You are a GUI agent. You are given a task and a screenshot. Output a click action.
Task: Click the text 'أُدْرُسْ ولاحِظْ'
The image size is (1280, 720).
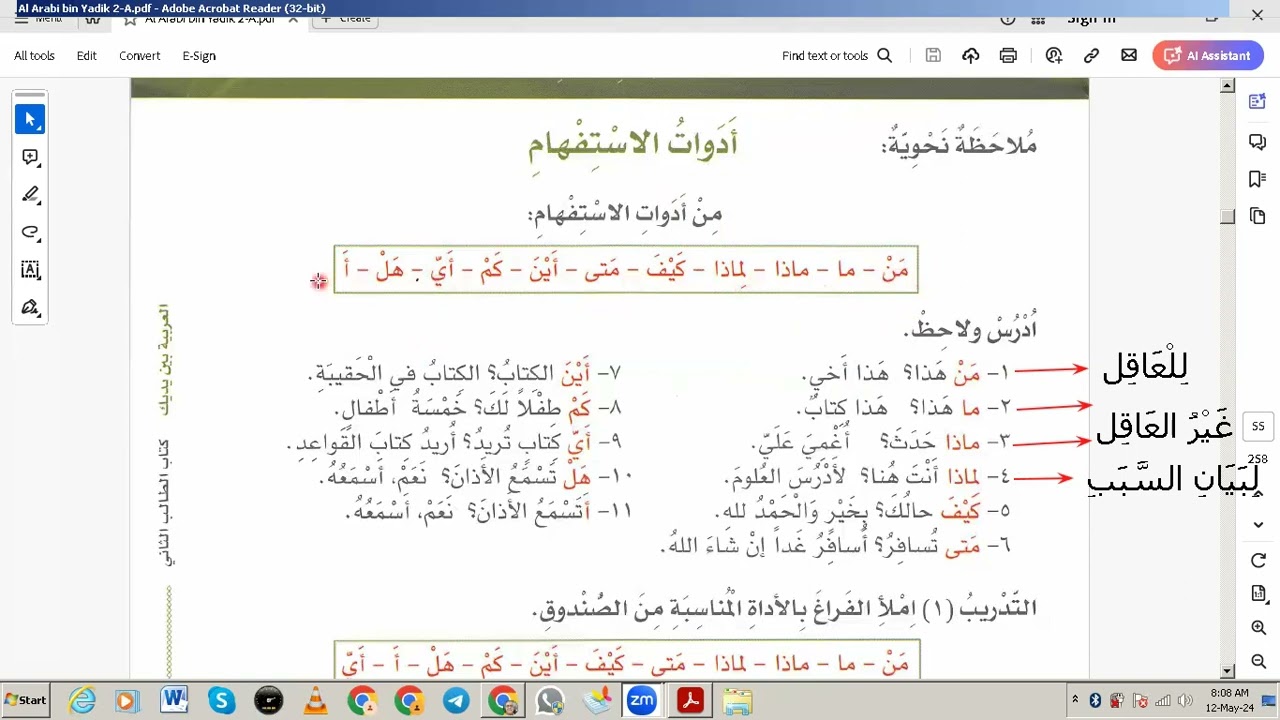coord(971,327)
